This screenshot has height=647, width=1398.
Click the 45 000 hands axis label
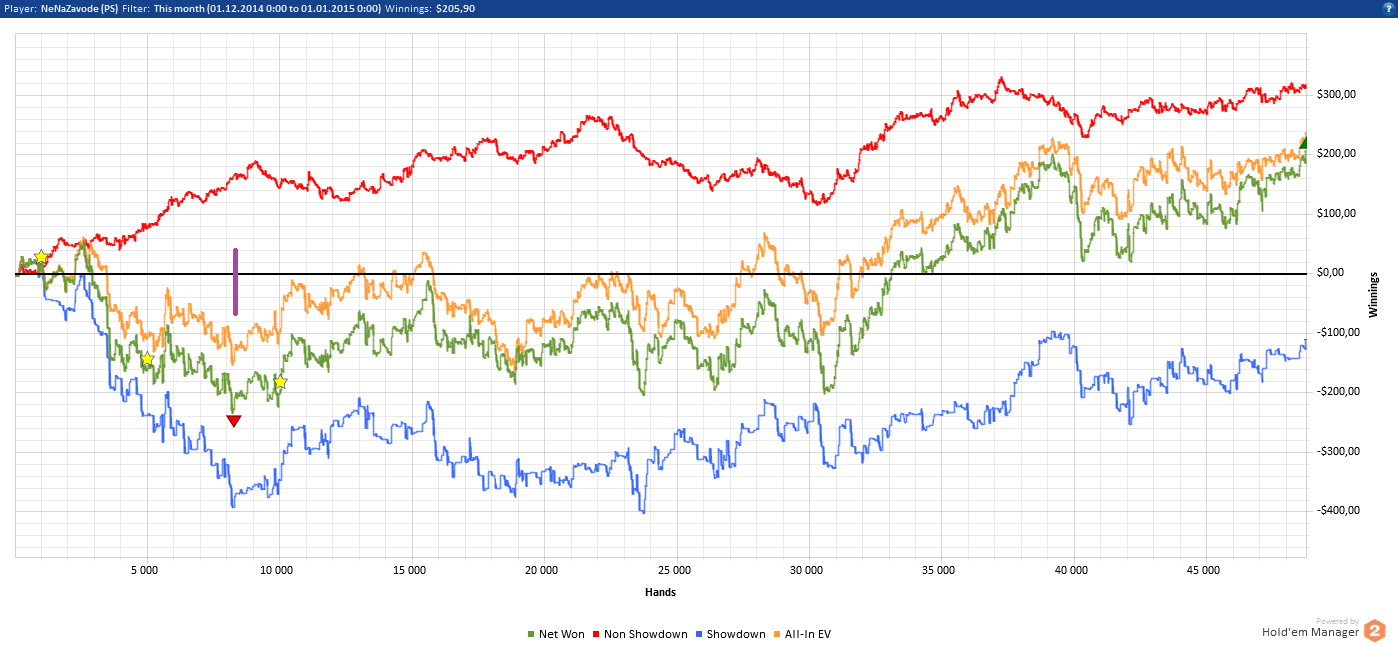[x=1203, y=571]
